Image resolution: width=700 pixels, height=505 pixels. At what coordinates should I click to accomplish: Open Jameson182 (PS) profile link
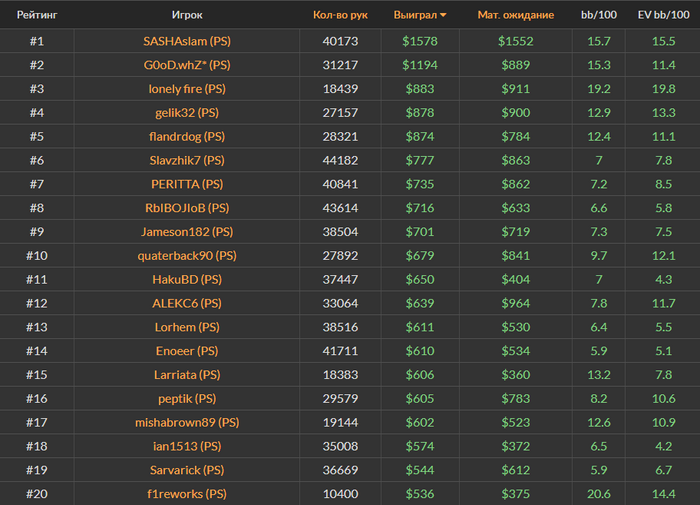[x=187, y=232]
